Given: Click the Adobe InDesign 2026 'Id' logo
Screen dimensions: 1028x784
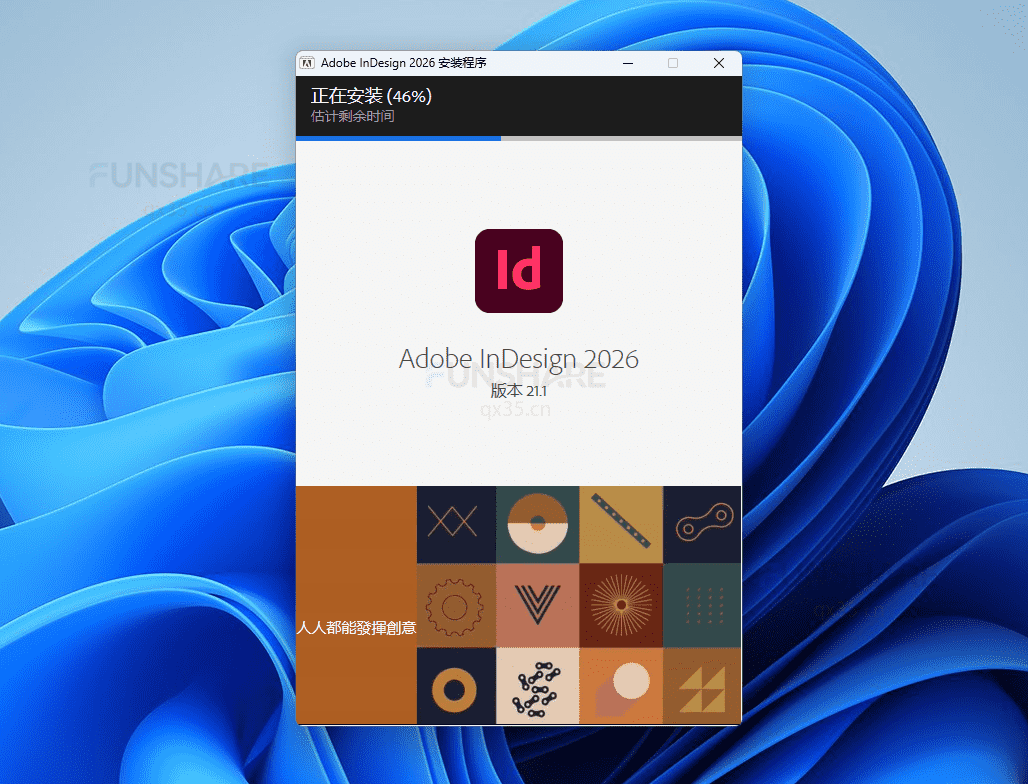Looking at the screenshot, I should point(518,270).
